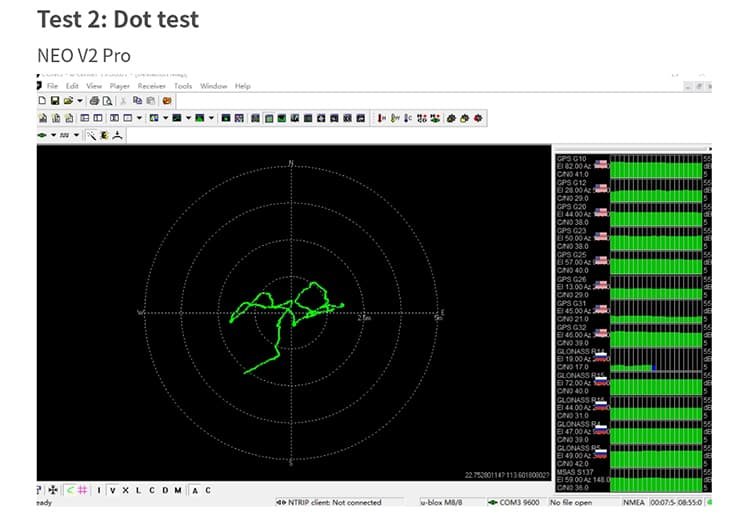
Task: Click the Histogram View icon
Action: click(177, 118)
